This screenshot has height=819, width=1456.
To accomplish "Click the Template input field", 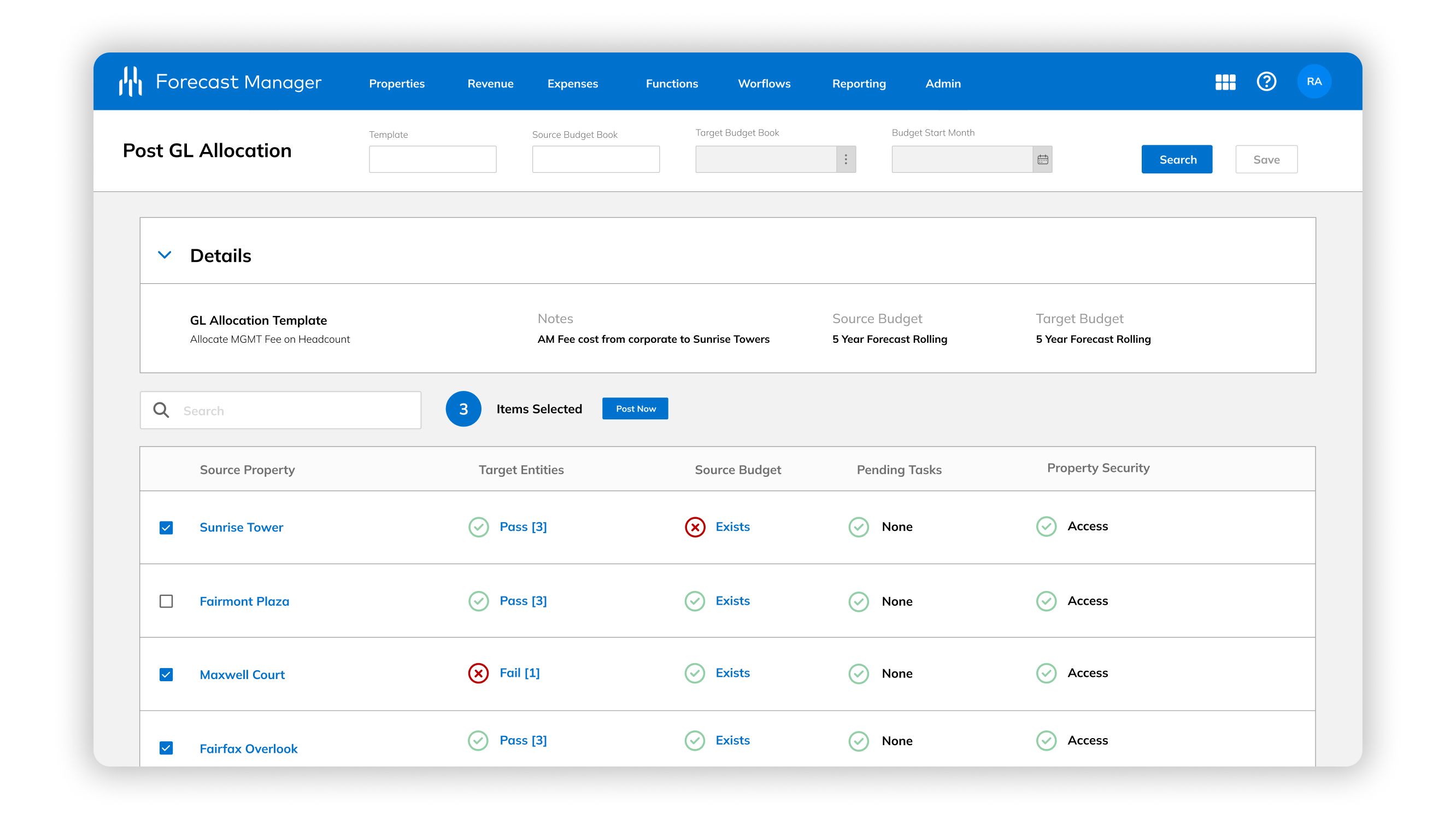I will coord(432,160).
